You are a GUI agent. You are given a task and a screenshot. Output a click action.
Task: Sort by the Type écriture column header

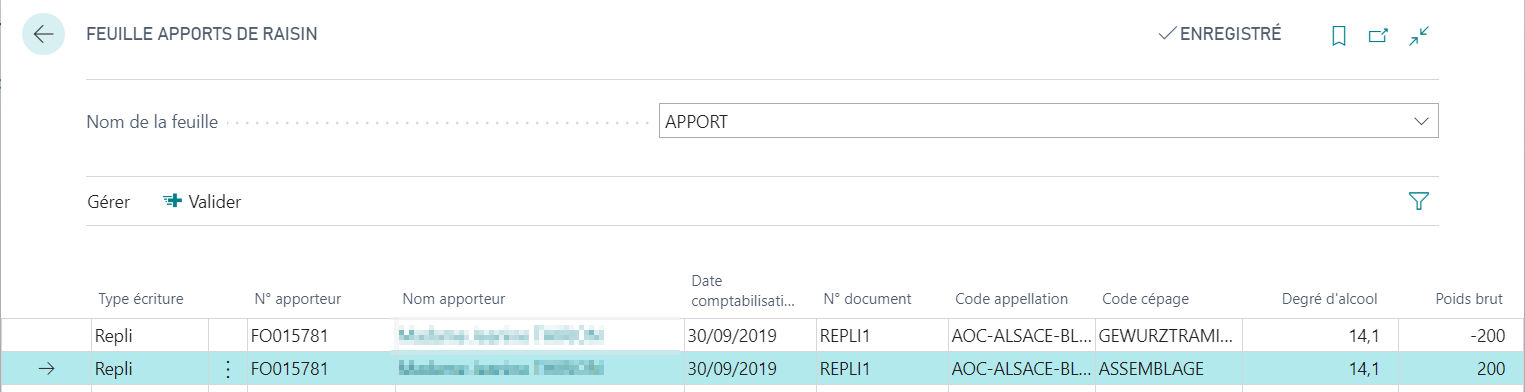(141, 298)
